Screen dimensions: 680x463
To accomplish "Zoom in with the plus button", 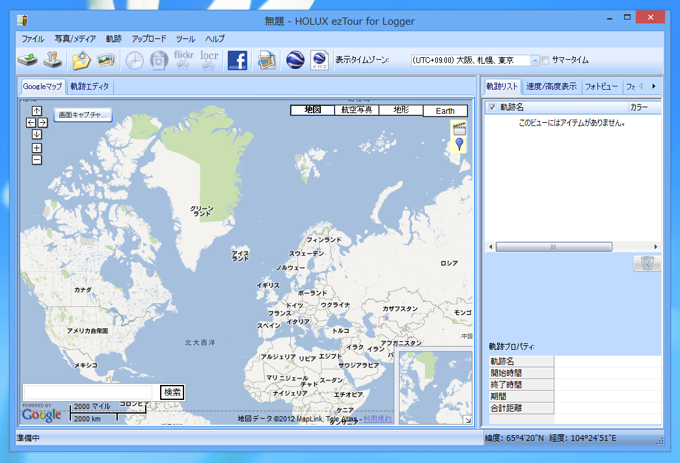I will 37,148.
